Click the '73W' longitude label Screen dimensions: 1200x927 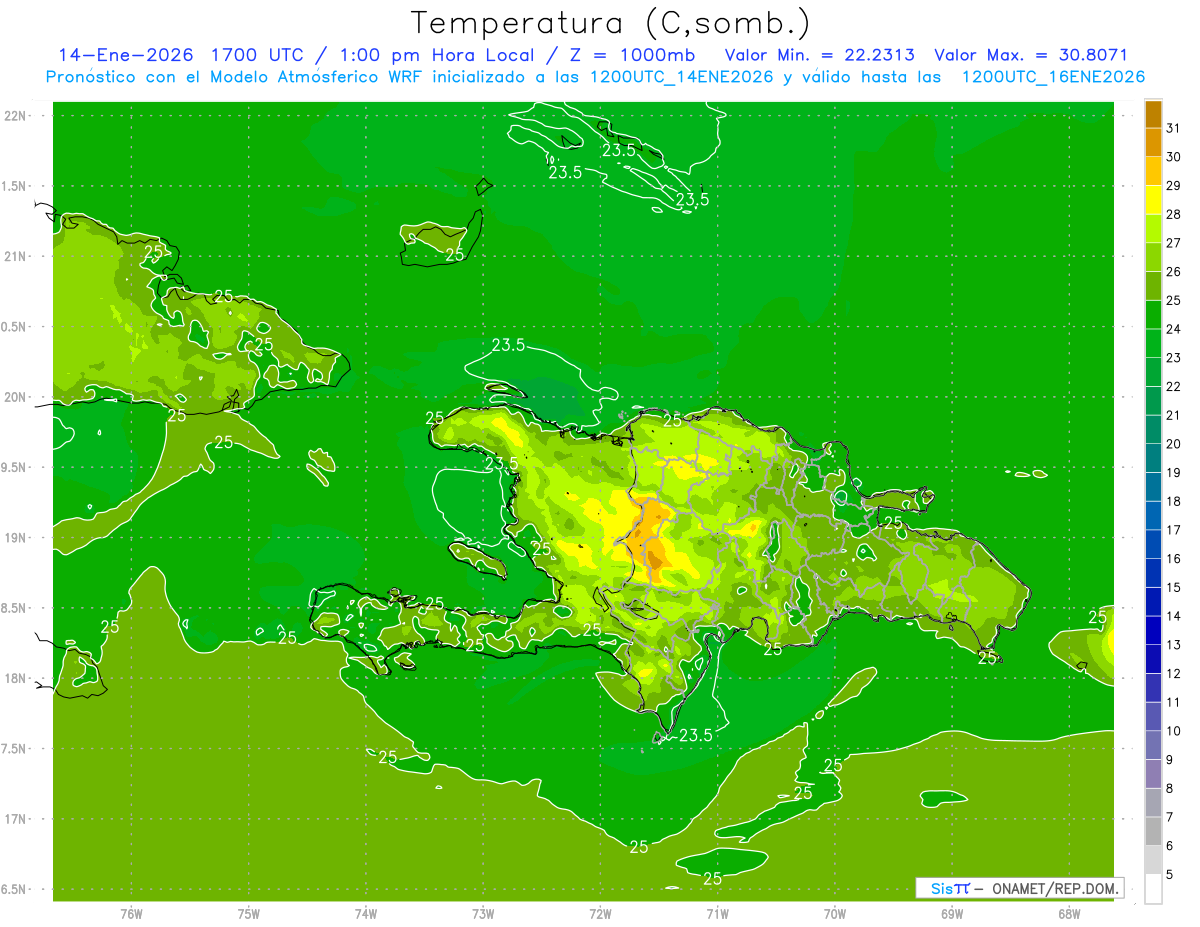[x=483, y=914]
